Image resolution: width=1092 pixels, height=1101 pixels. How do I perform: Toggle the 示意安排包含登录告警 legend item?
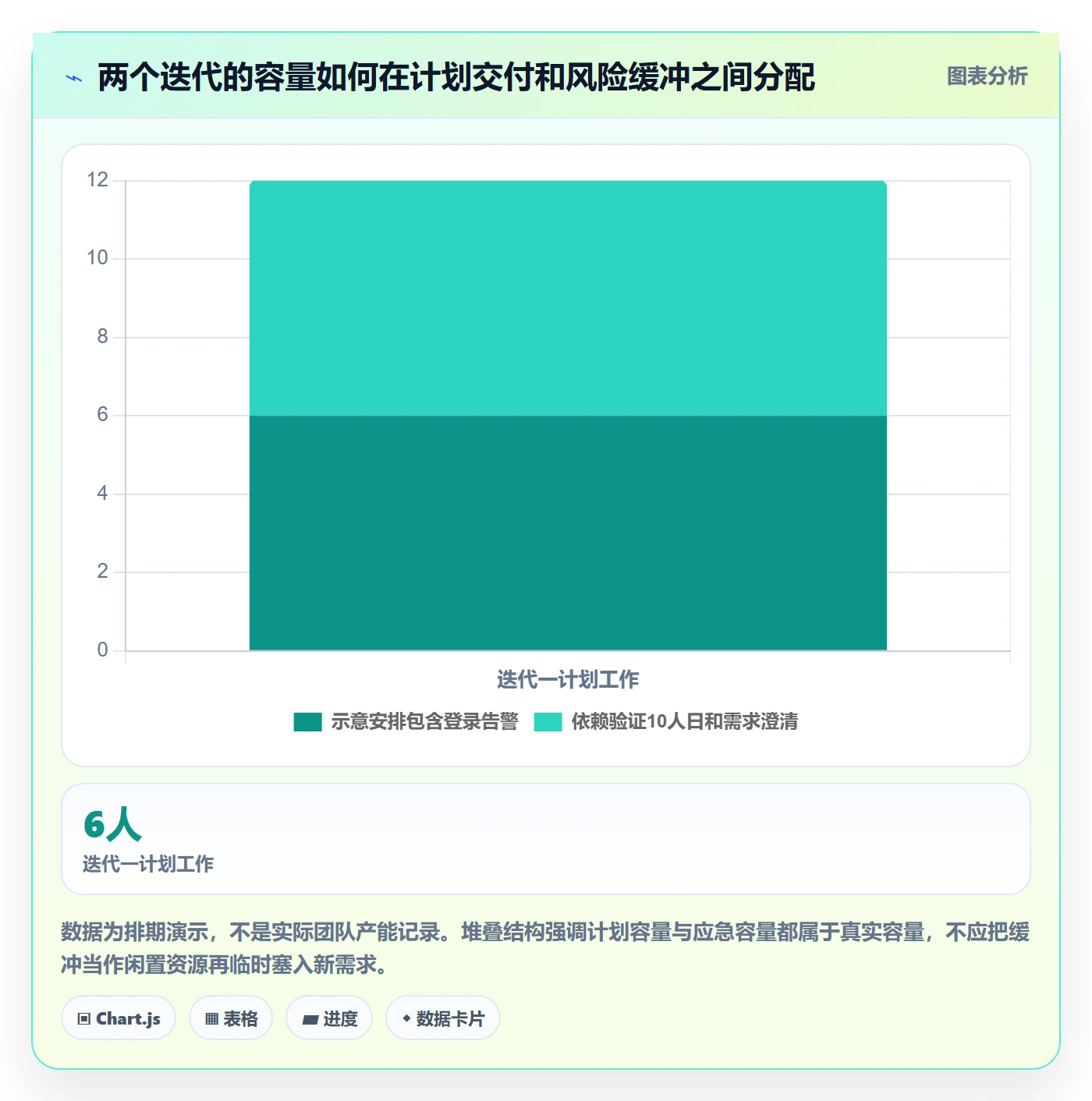(406, 722)
